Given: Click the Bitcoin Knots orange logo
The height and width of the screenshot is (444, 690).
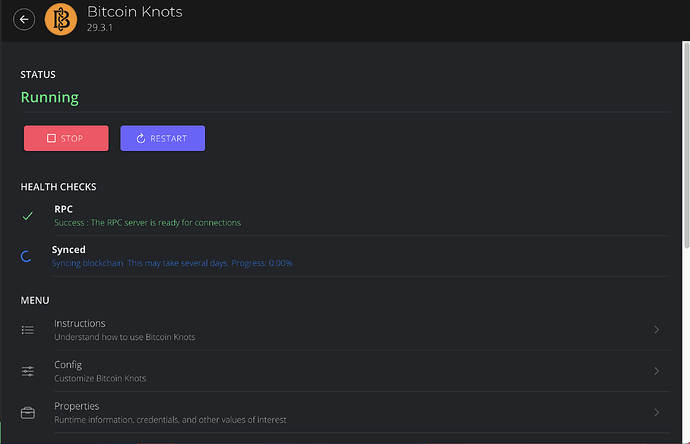Looking at the screenshot, I should (x=61, y=19).
